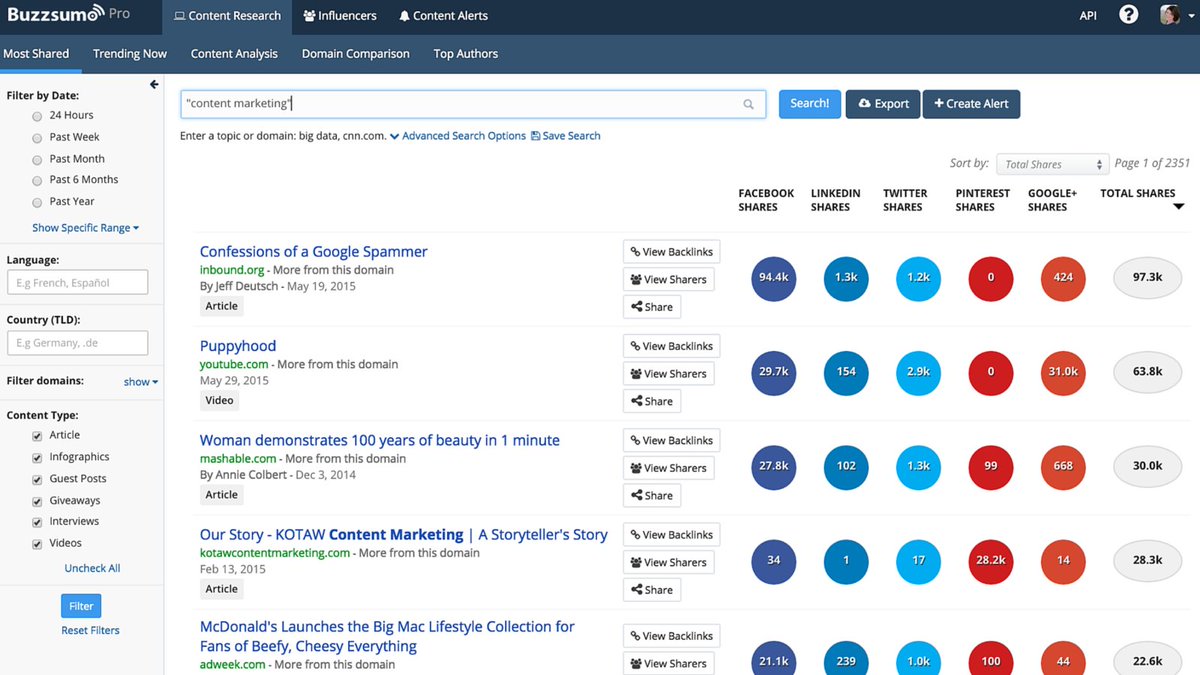
Task: Uncheck the Infographics content type
Action: tap(37, 456)
